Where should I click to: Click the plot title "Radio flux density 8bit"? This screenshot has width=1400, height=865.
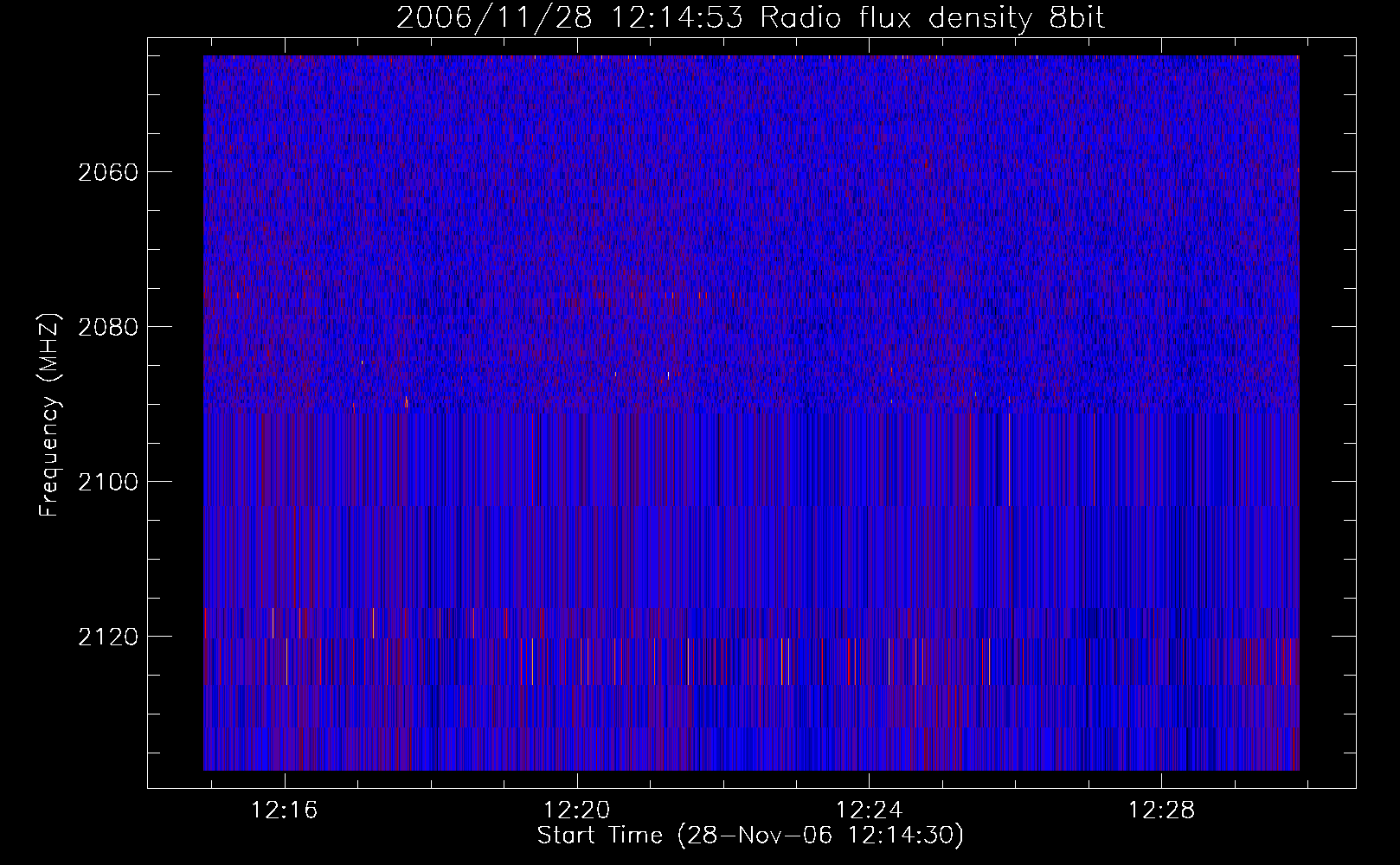click(933, 18)
